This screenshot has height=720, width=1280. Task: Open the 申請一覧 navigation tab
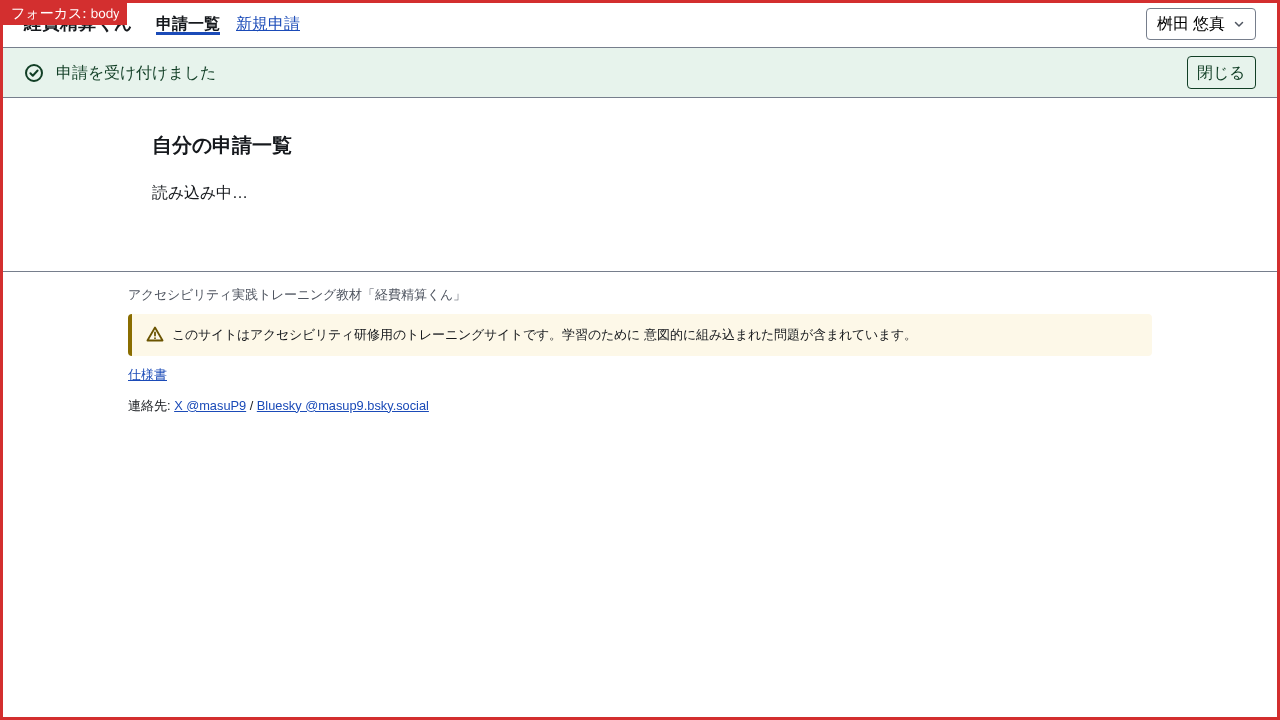(188, 24)
